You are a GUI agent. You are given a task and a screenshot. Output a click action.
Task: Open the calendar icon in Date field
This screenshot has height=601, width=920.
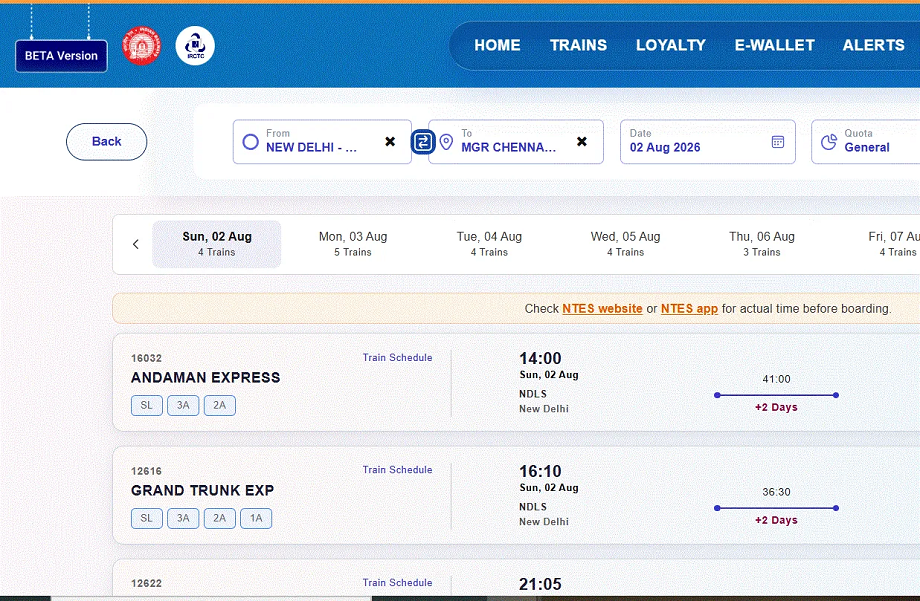pos(778,142)
